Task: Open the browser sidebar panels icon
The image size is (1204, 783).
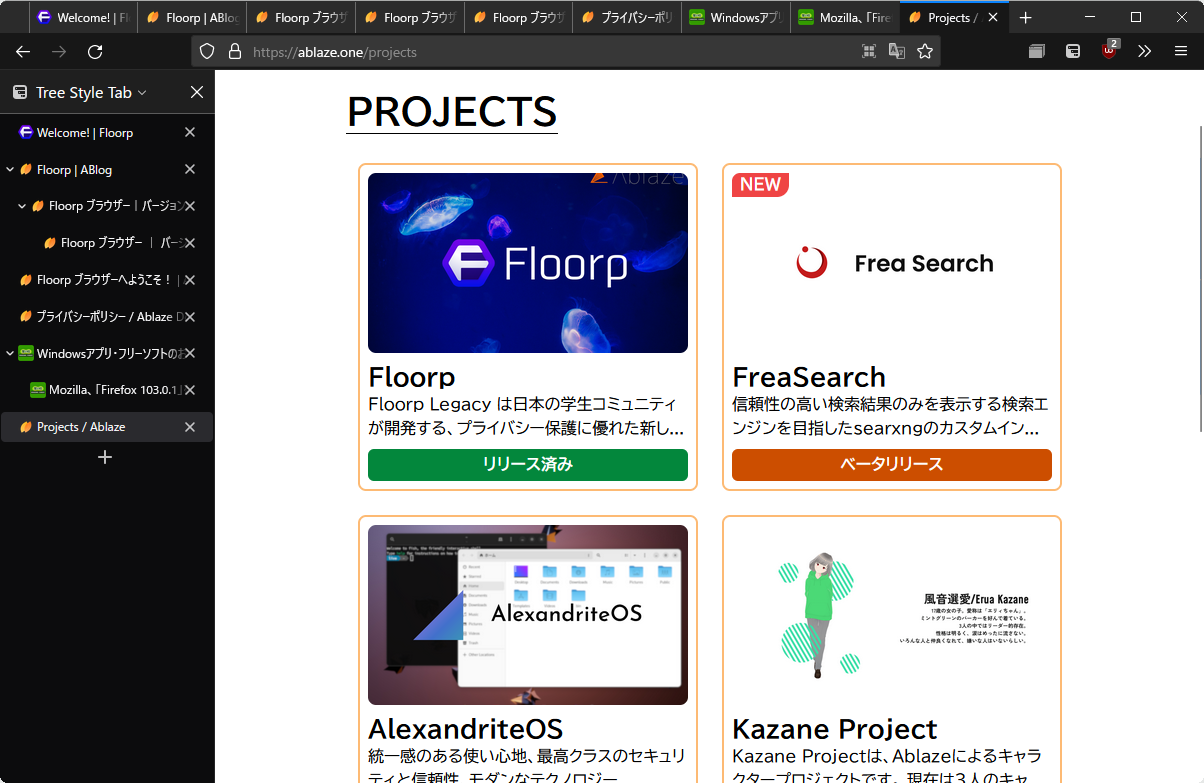Action: pos(1036,51)
